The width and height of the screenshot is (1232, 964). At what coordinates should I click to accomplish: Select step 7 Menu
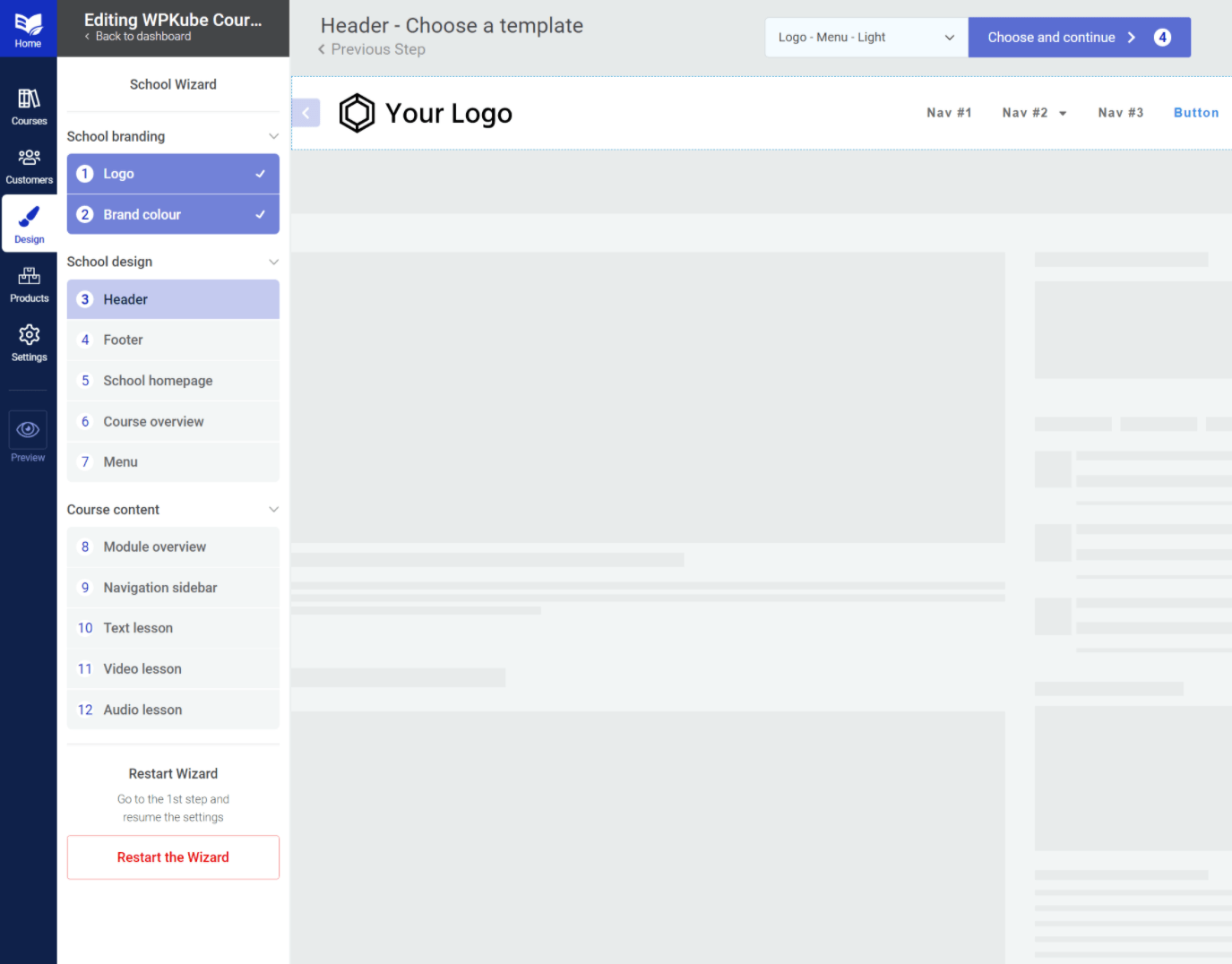coord(173,462)
